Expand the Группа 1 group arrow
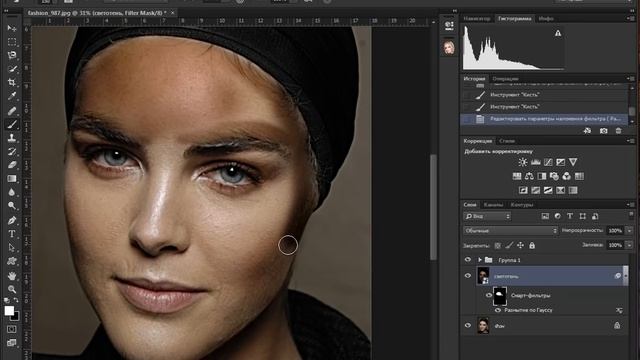Image resolution: width=640 pixels, height=360 pixels. 480,260
